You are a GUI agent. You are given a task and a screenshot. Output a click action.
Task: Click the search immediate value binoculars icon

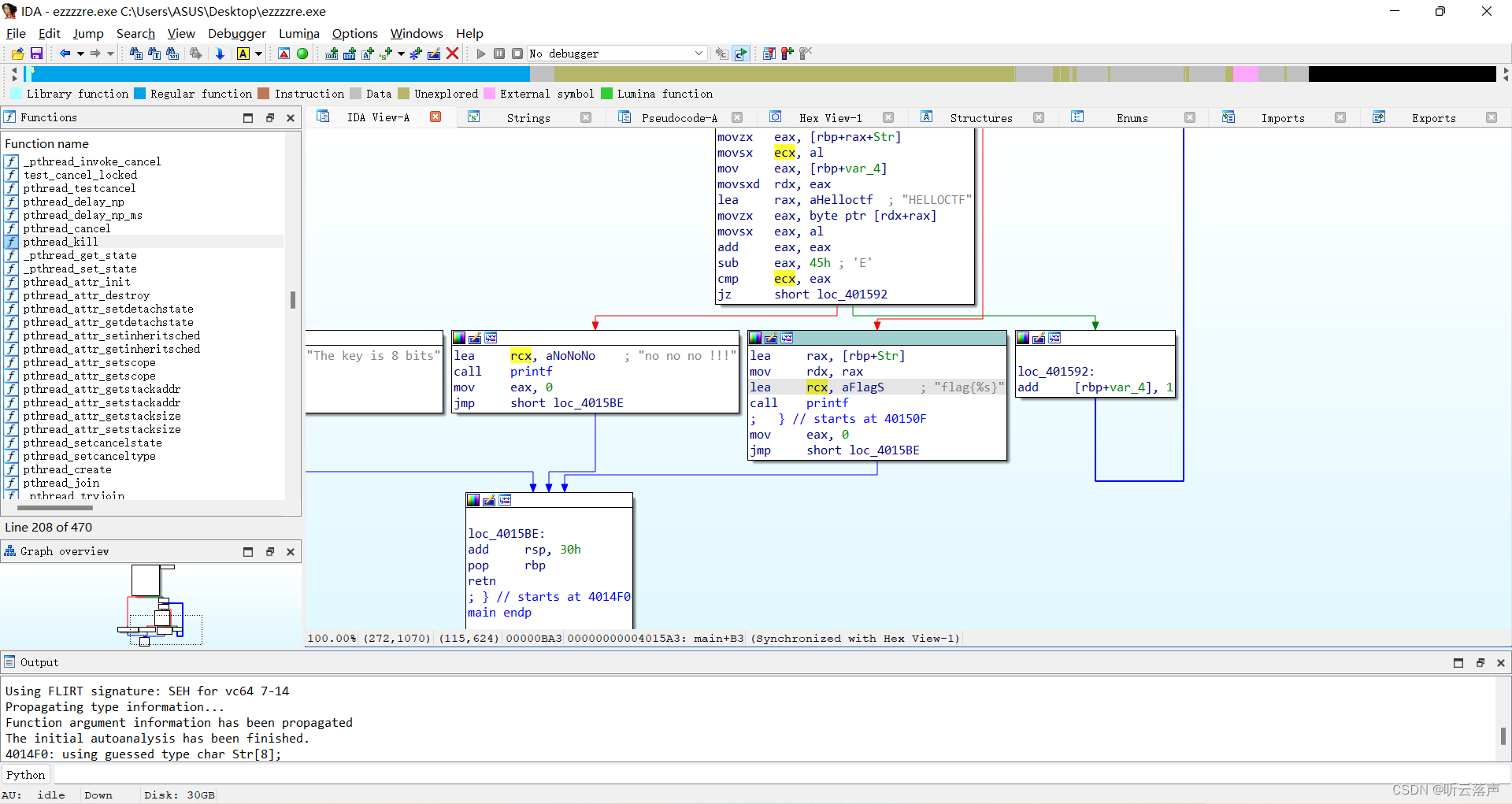point(172,54)
